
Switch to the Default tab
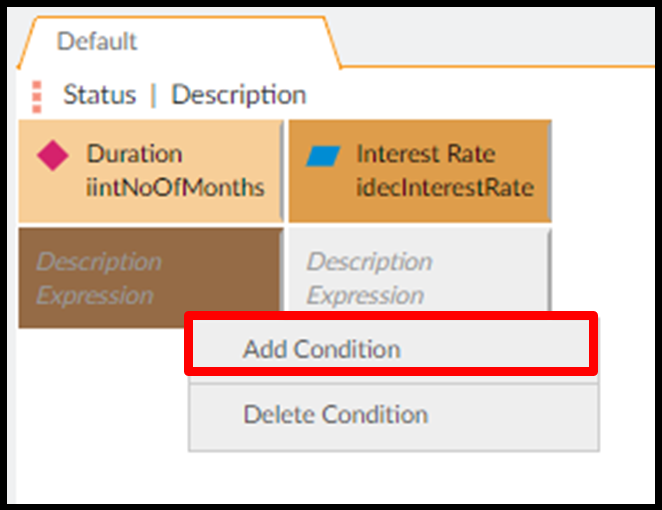point(97,42)
